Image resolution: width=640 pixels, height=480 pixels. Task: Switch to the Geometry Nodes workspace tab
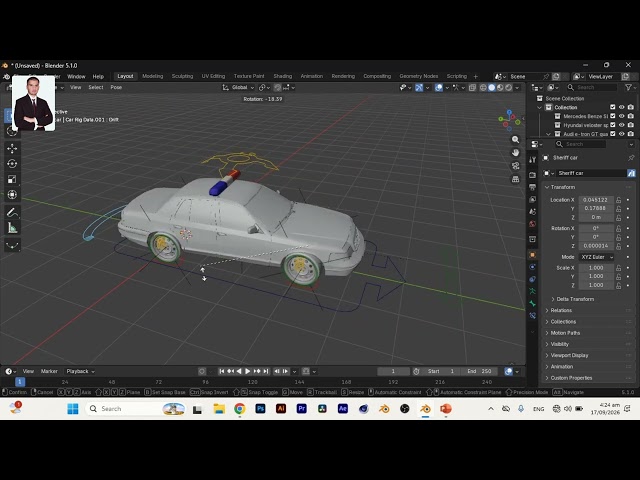coord(418,76)
